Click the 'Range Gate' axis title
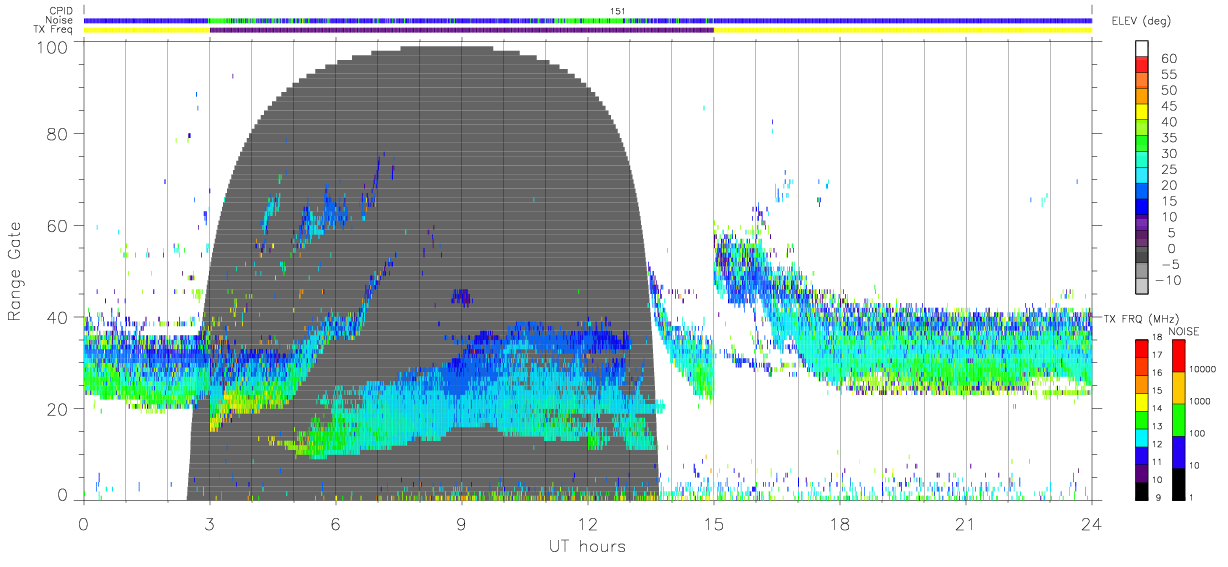Image resolution: width=1228 pixels, height=567 pixels. tap(16, 271)
